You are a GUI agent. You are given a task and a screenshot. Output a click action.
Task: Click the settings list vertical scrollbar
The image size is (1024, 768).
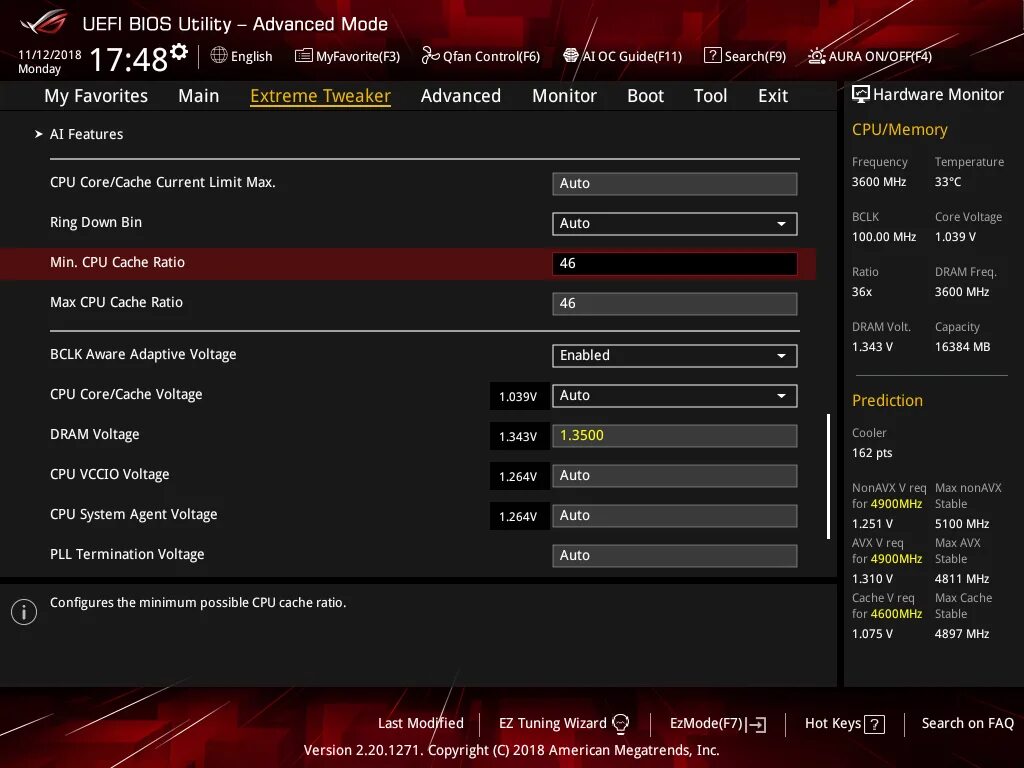(828, 476)
